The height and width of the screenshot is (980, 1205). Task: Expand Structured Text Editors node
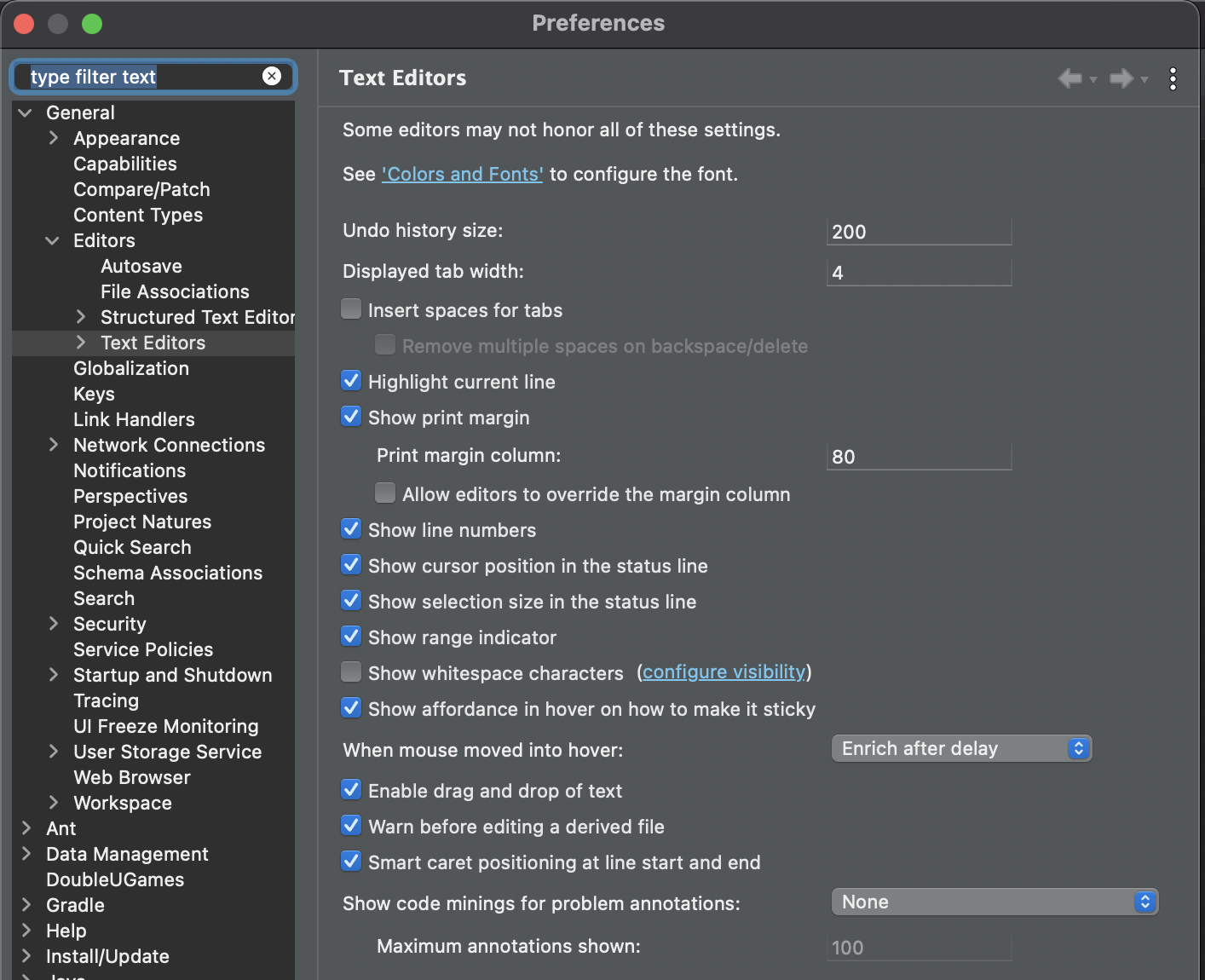pyautogui.click(x=81, y=317)
